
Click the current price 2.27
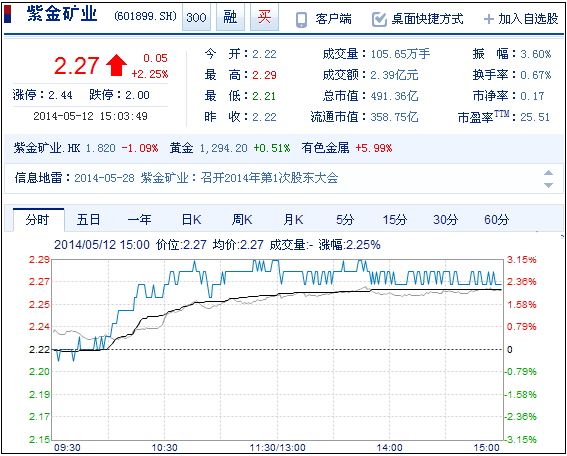pyautogui.click(x=76, y=66)
